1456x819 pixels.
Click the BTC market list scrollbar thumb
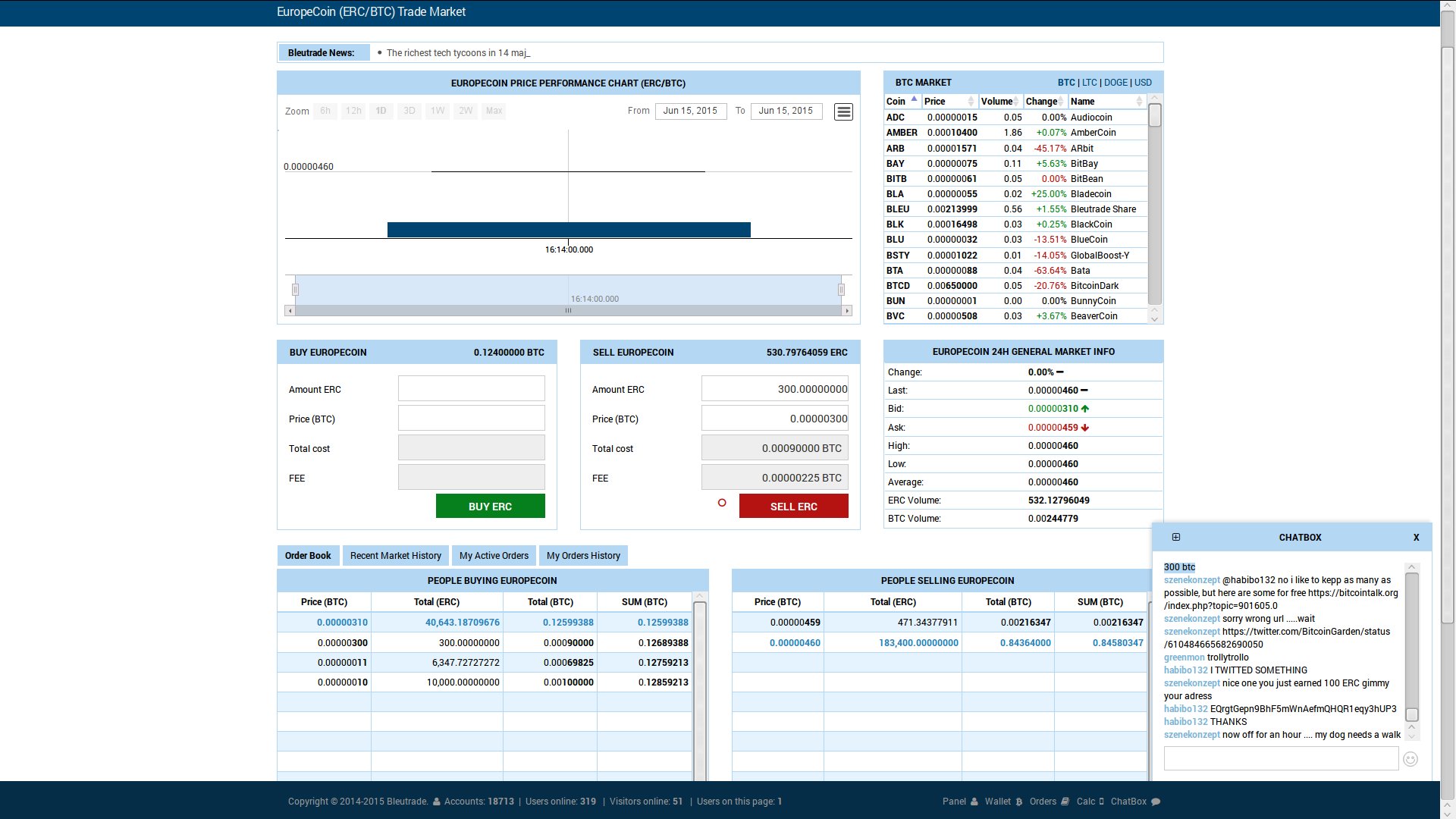(x=1155, y=115)
